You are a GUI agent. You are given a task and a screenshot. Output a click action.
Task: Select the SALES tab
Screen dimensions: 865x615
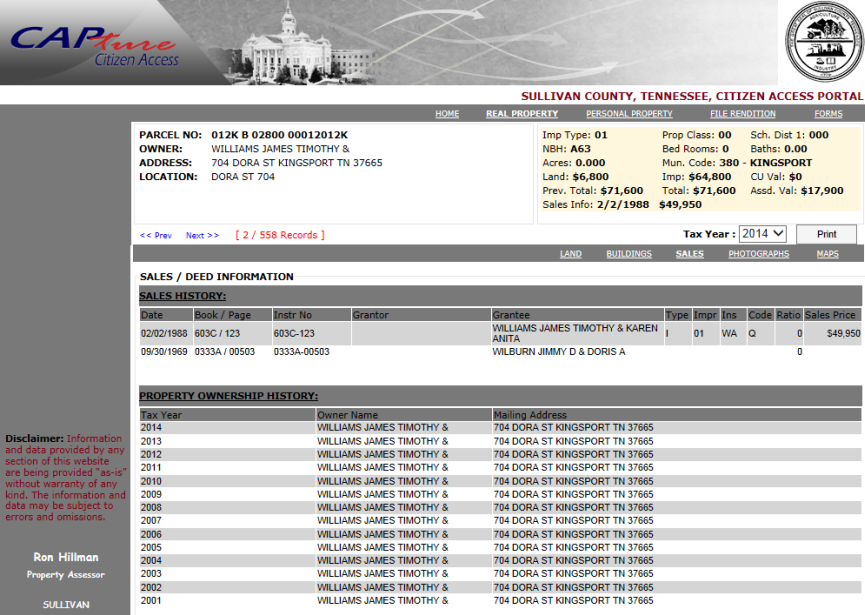coord(690,254)
